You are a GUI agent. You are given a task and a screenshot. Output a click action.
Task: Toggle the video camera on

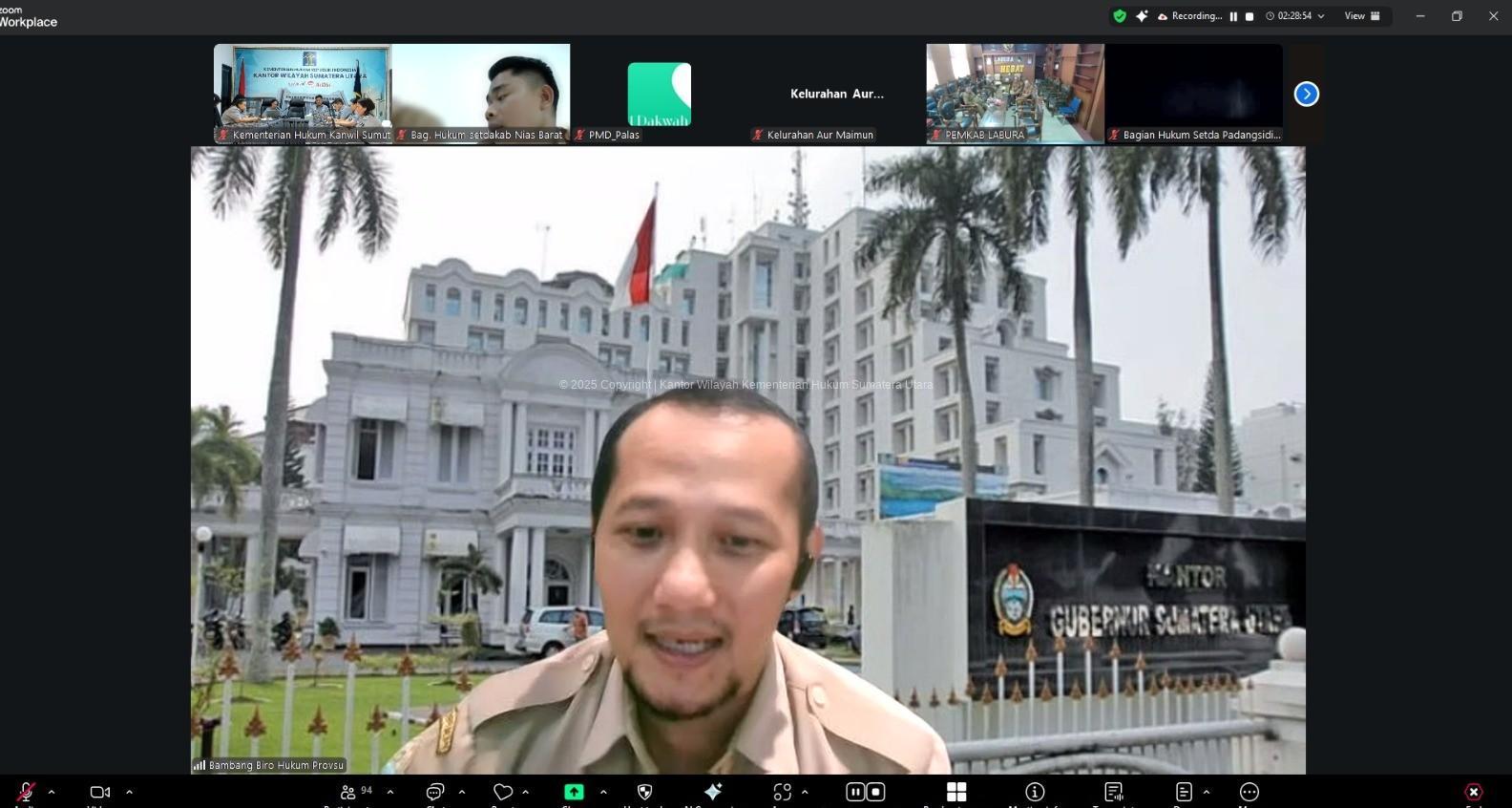click(99, 792)
